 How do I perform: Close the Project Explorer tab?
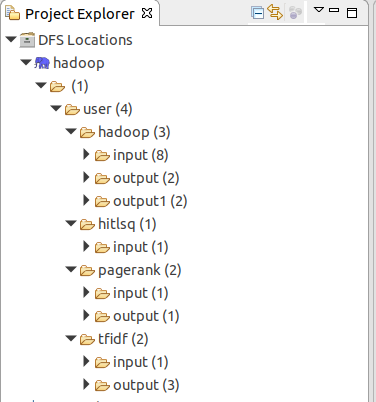(x=147, y=13)
